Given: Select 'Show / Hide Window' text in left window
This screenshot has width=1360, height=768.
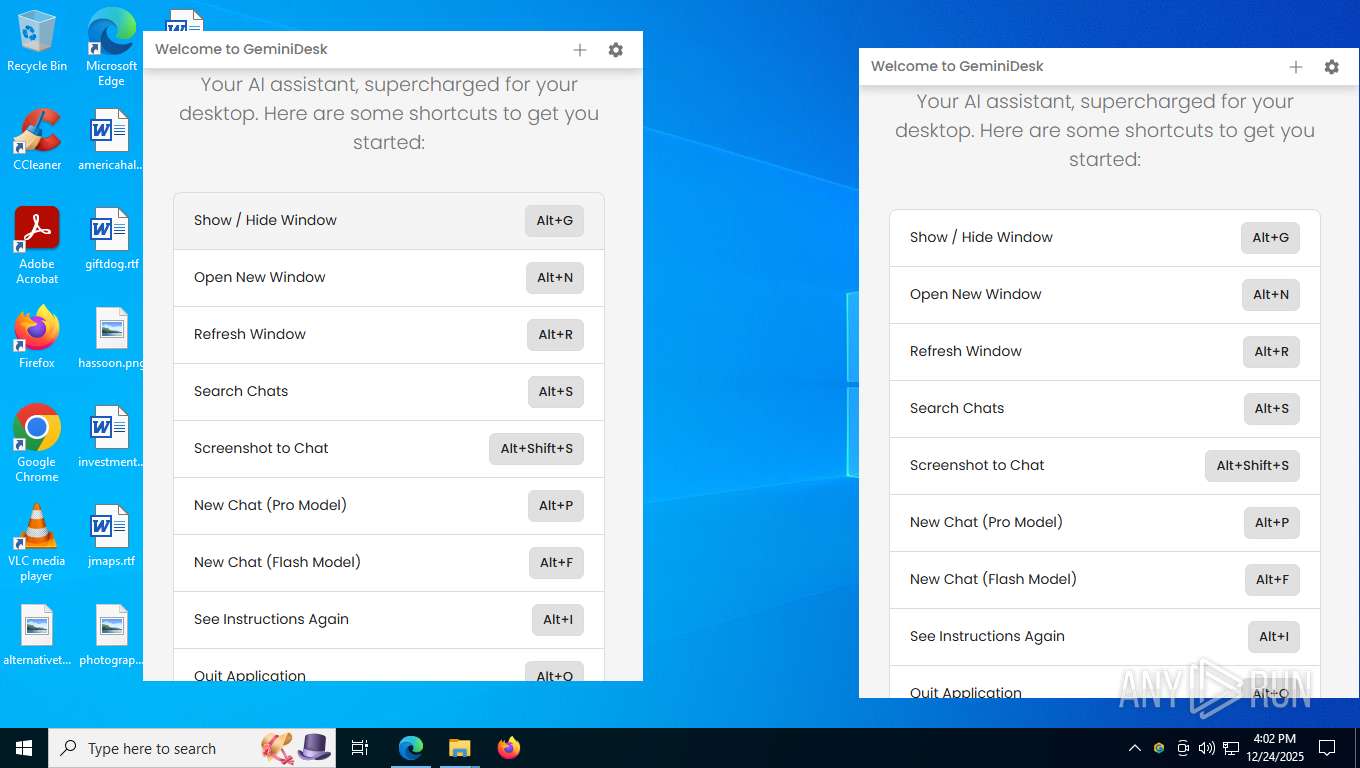Looking at the screenshot, I should (265, 221).
